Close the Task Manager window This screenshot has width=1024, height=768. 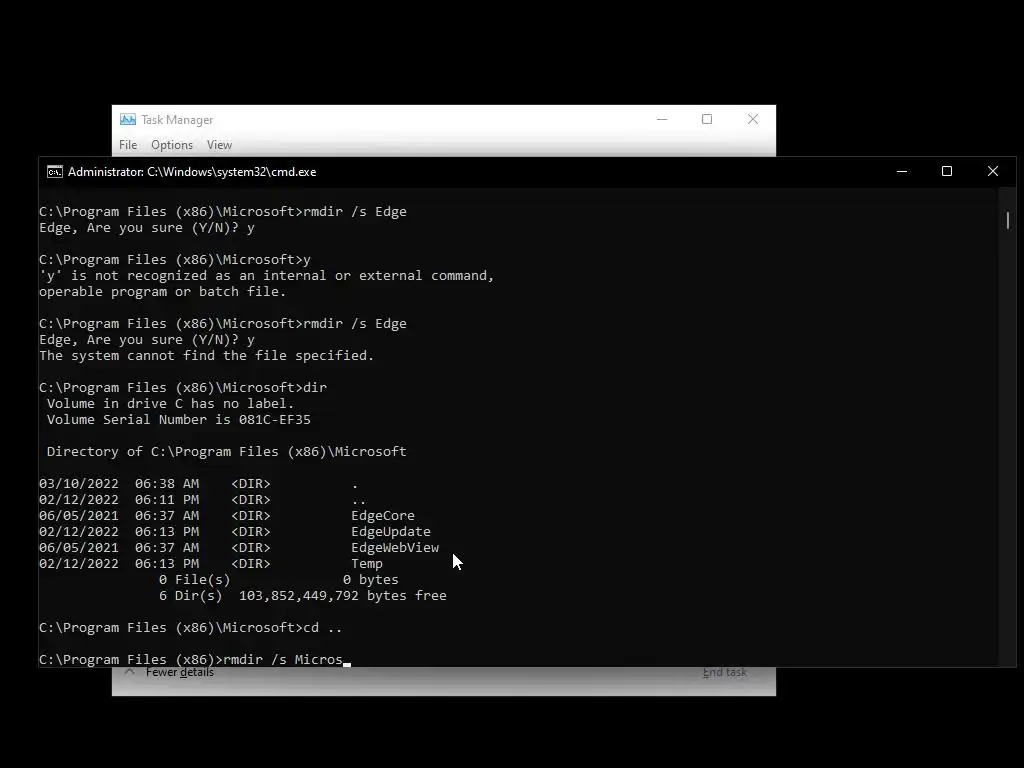click(753, 120)
